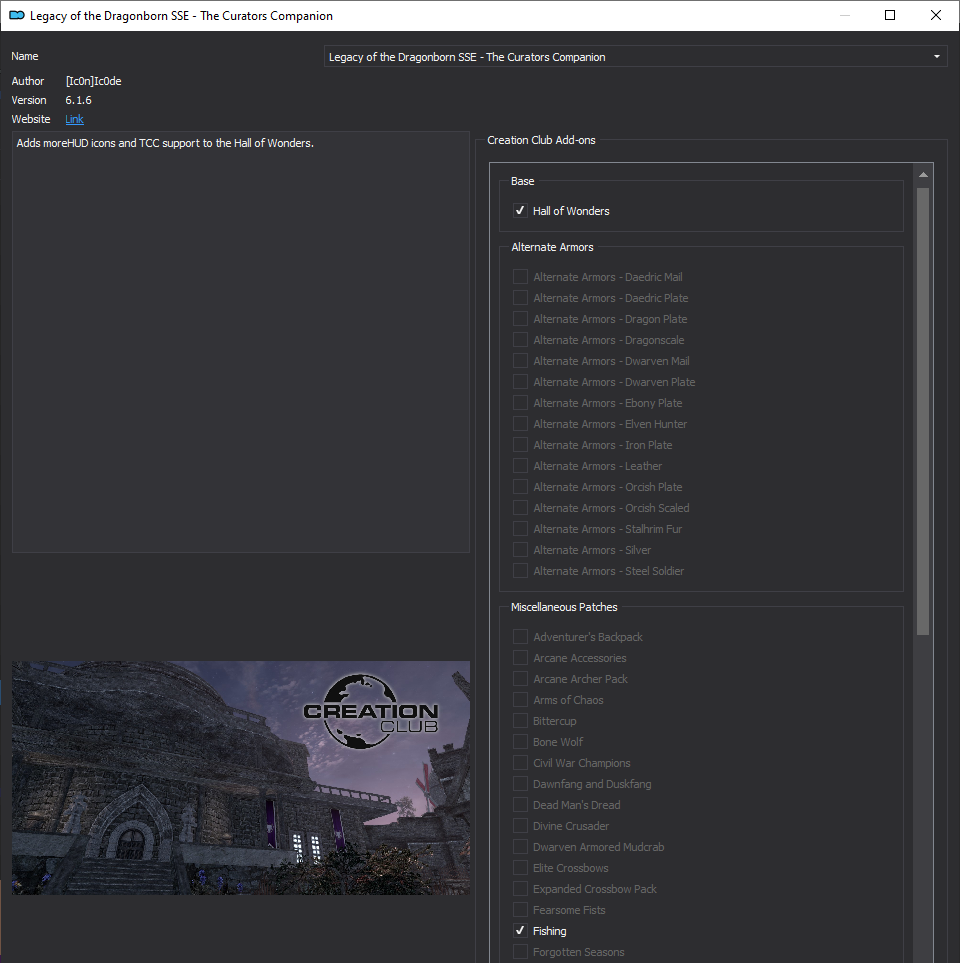The height and width of the screenshot is (963, 960).
Task: Check Alternate Armors - Stalhrim Fur
Action: coord(520,529)
